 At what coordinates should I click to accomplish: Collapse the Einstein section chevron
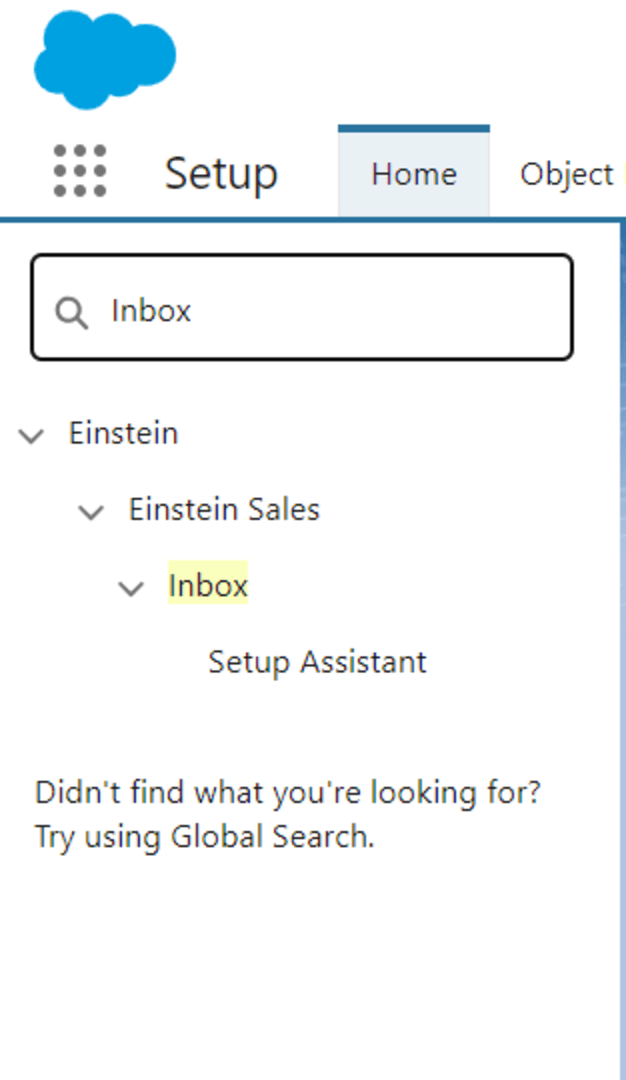(32, 435)
